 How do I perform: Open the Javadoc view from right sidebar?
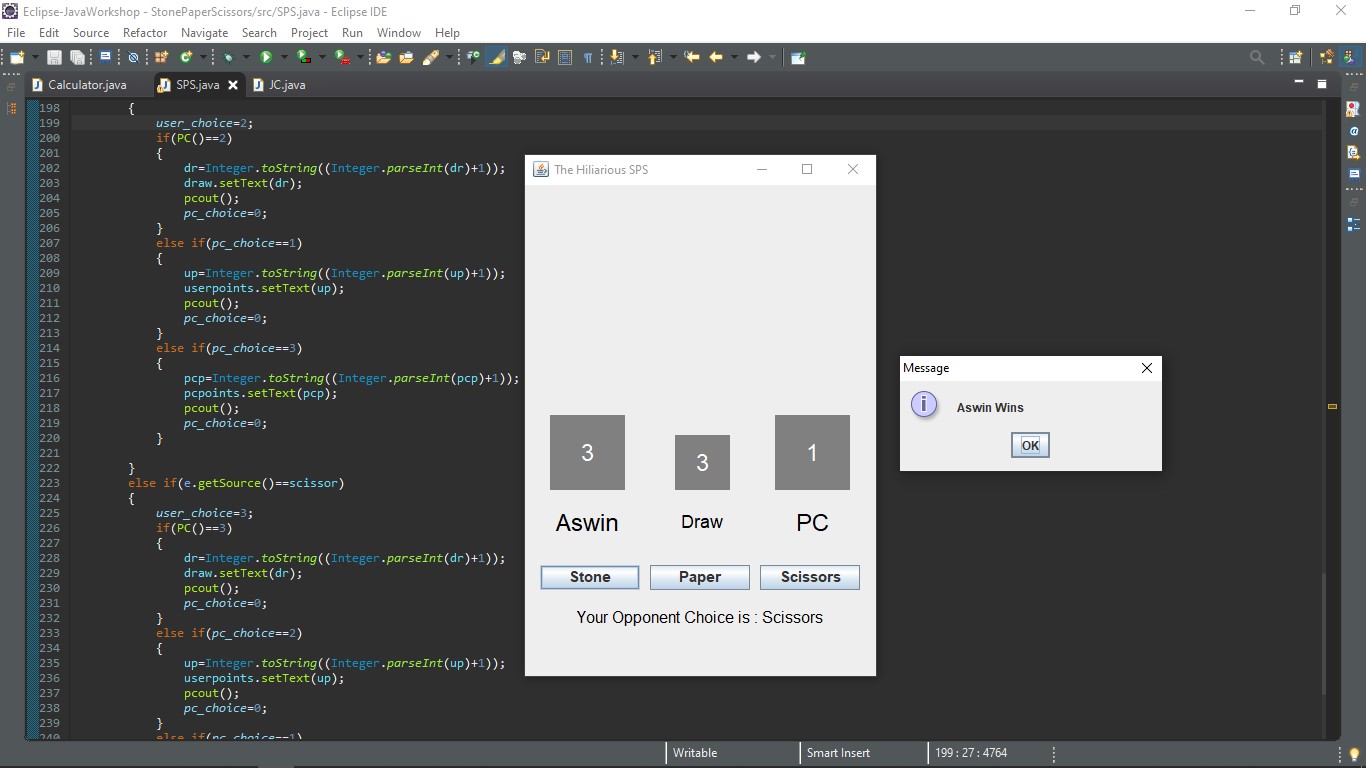tap(1354, 131)
